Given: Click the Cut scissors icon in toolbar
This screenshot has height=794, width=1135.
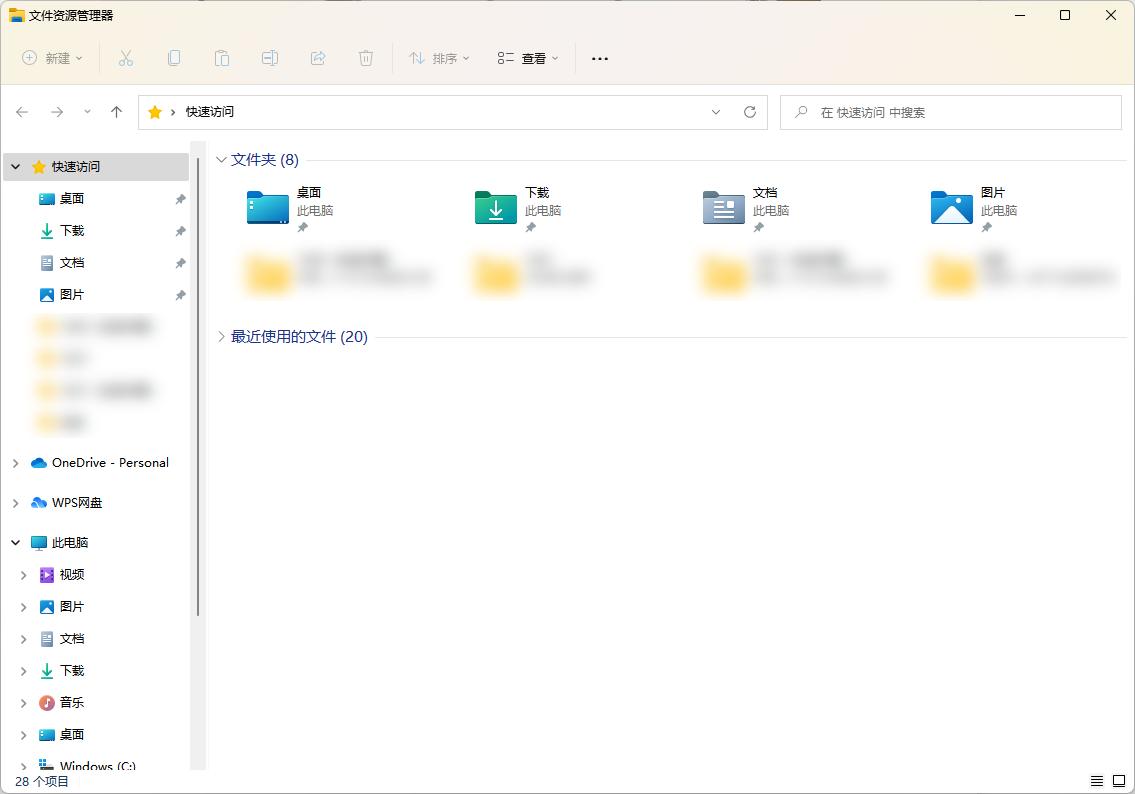Looking at the screenshot, I should click(x=126, y=58).
